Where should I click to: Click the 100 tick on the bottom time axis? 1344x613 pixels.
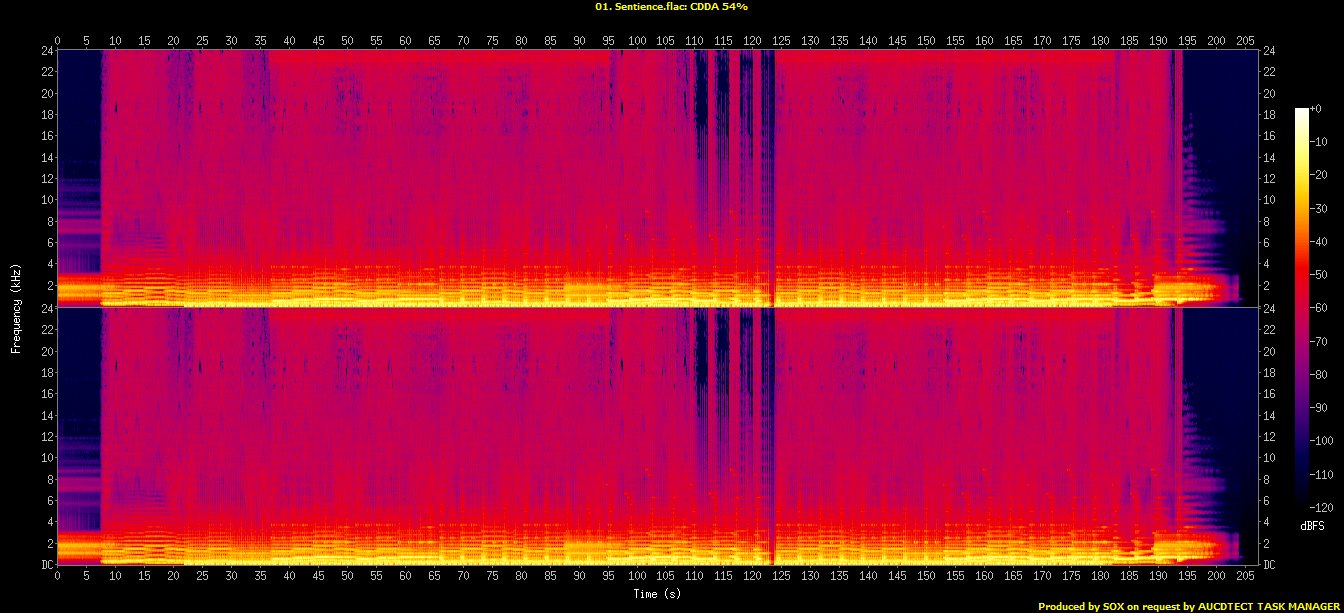coord(637,577)
